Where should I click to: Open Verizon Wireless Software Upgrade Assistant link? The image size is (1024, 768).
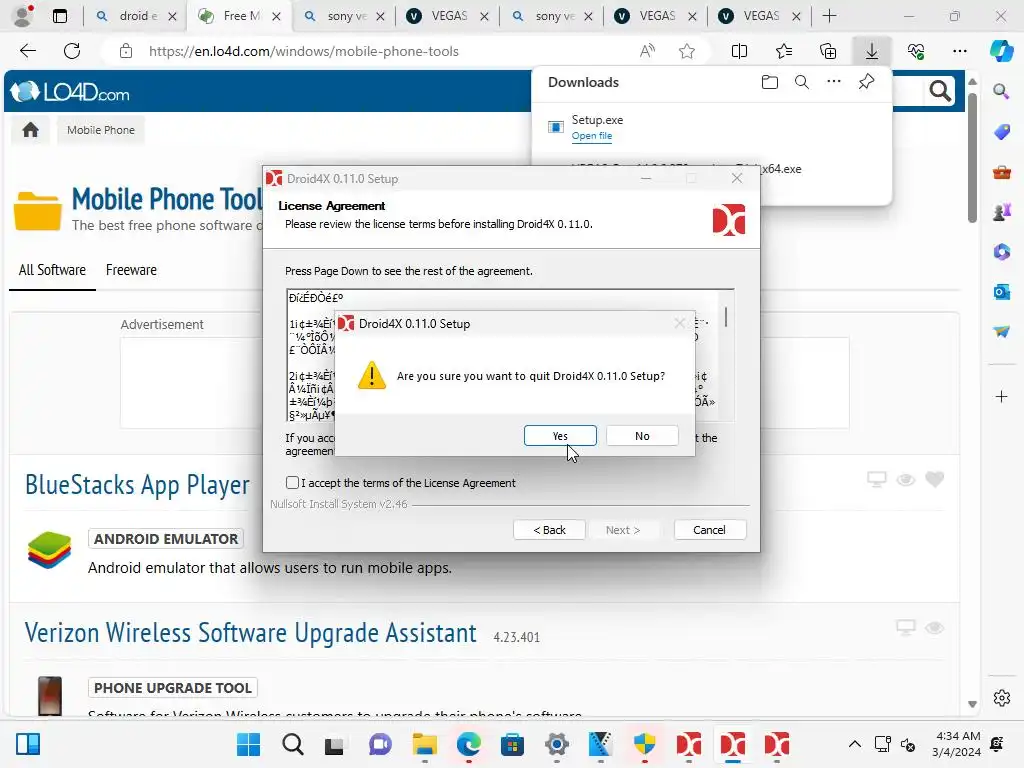click(x=251, y=633)
